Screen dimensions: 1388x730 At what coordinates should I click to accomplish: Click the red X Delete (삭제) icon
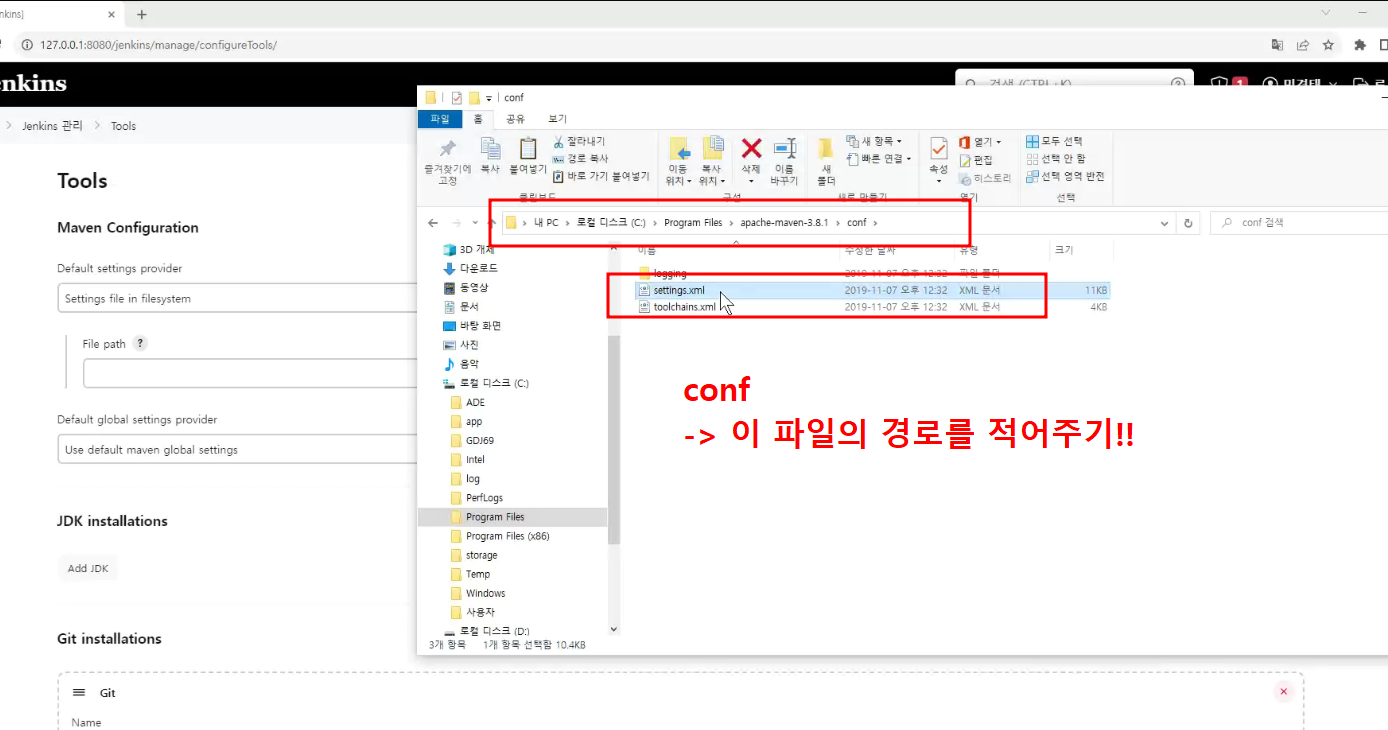[x=751, y=149]
